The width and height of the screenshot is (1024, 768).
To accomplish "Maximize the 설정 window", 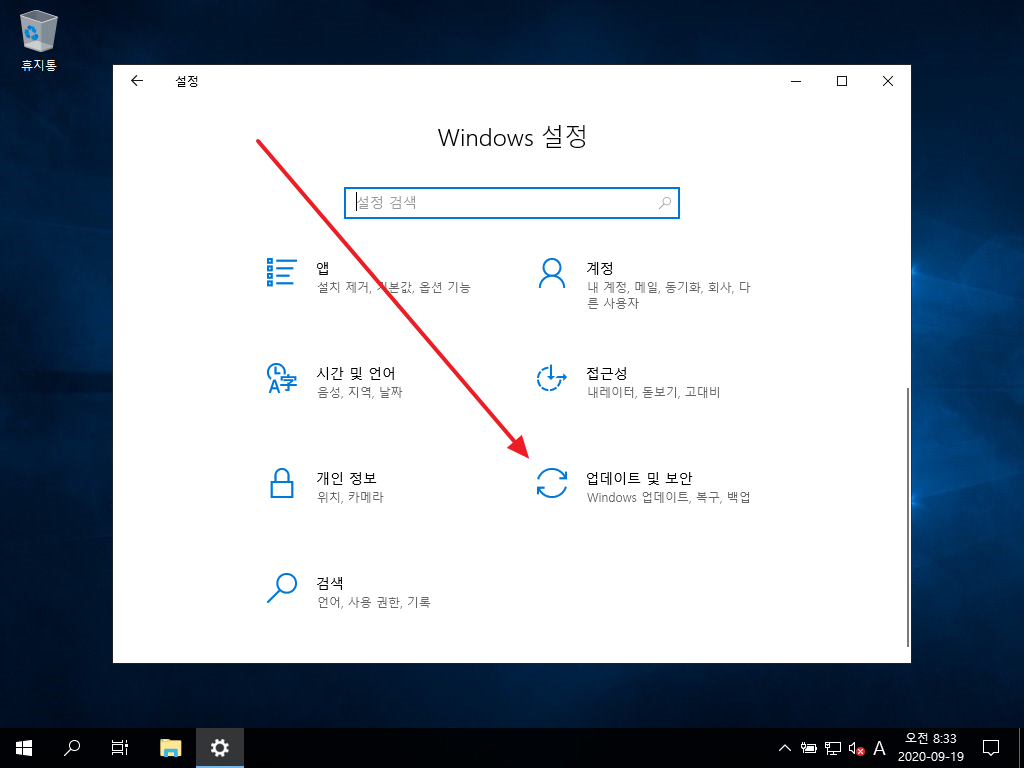I will [x=842, y=81].
